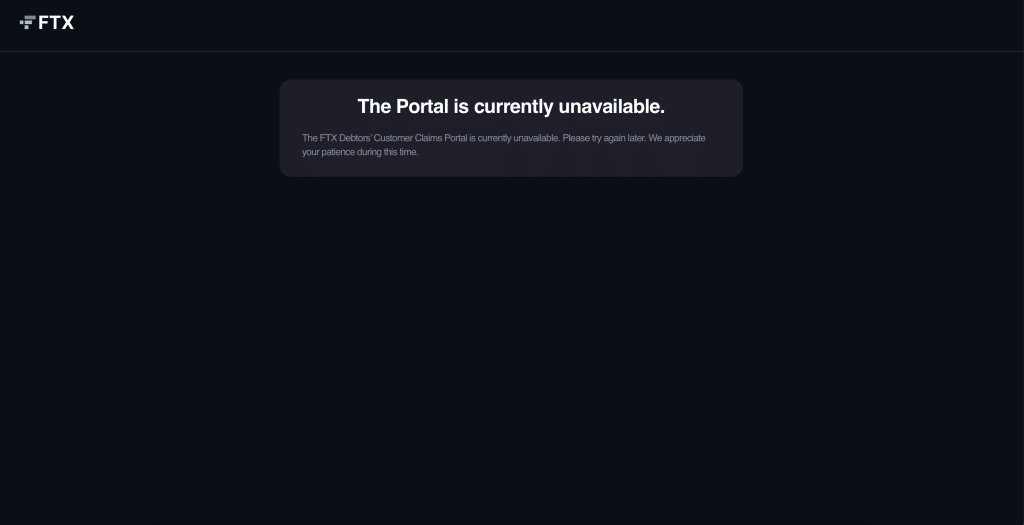Click the horizontal divider line beneath the header
Screen dimensions: 1024x525
(512, 51)
